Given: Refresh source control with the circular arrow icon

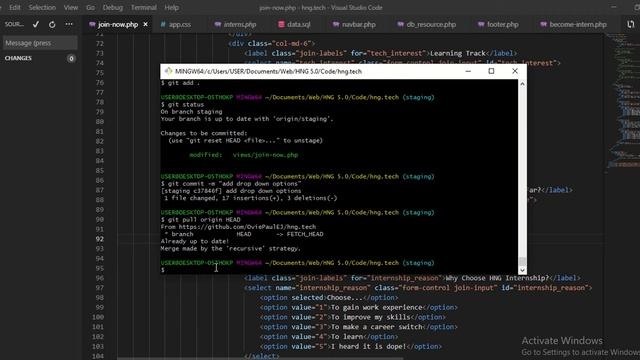Looking at the screenshot, I should click(52, 24).
